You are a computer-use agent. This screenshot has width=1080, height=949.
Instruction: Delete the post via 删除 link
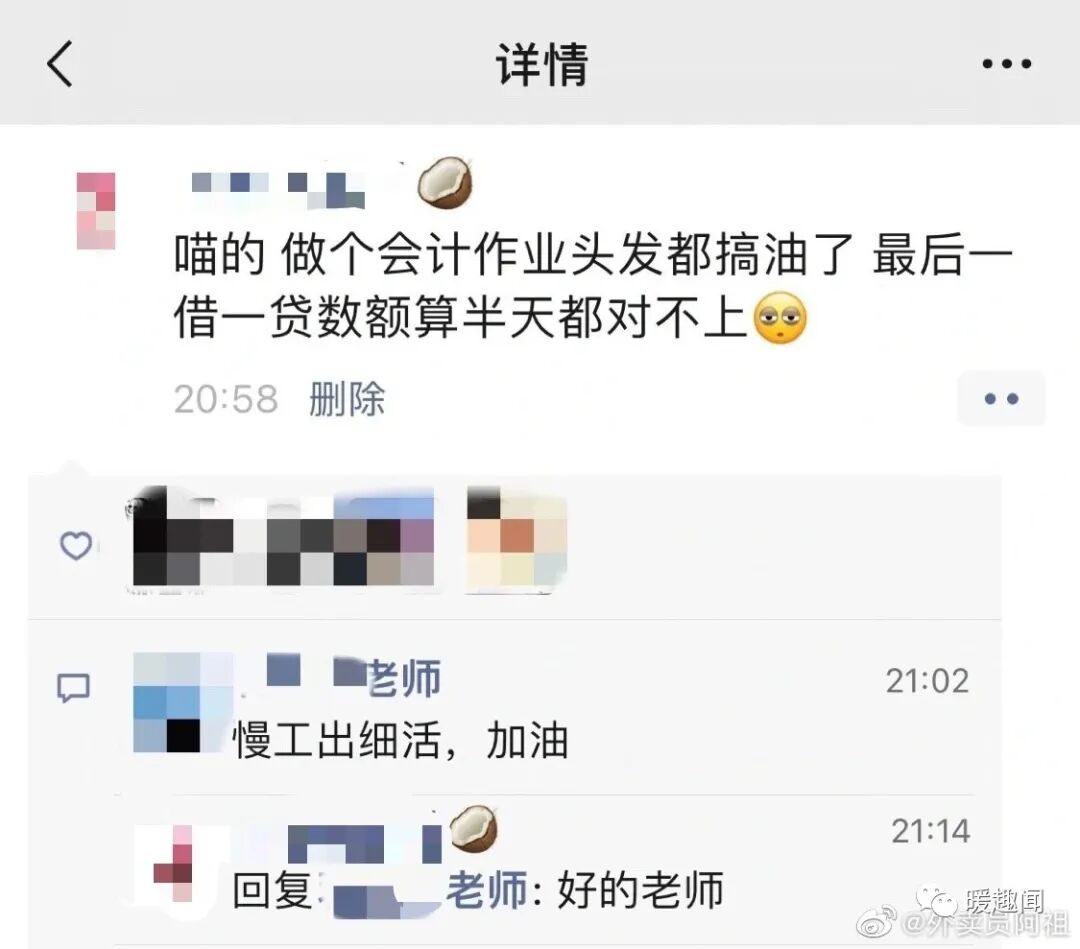pyautogui.click(x=346, y=399)
